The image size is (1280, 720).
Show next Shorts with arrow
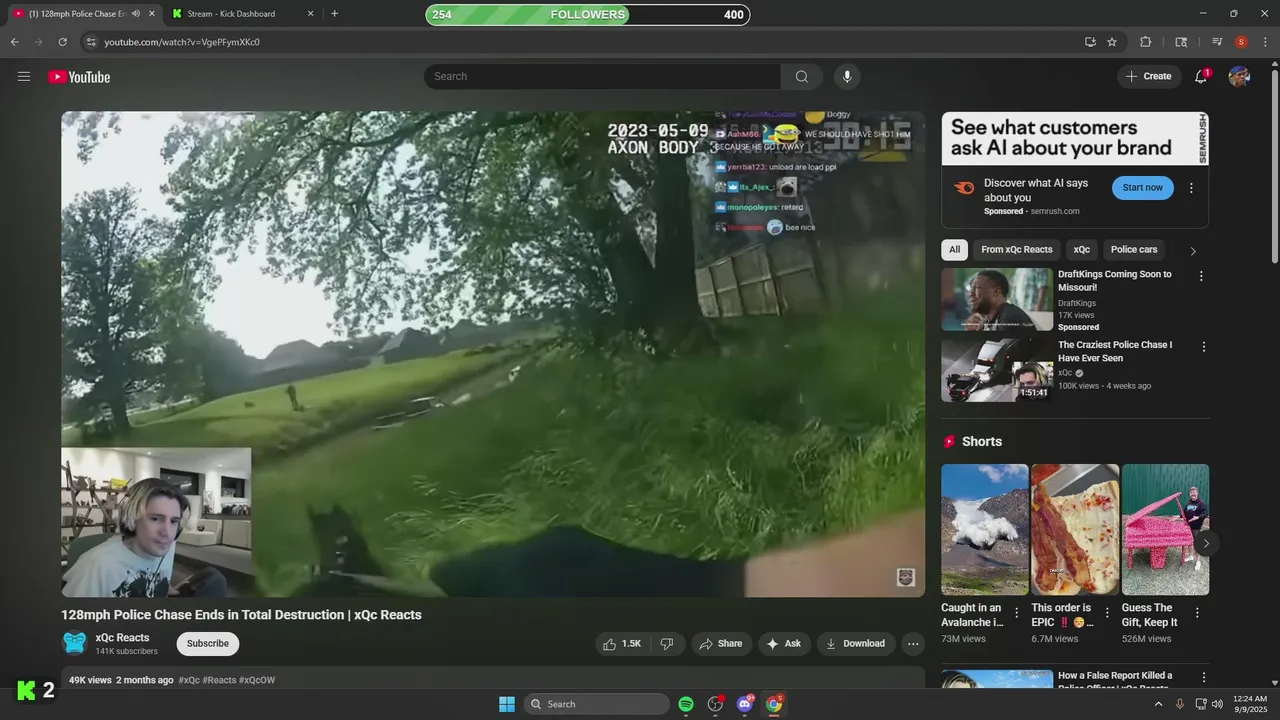click(1206, 544)
